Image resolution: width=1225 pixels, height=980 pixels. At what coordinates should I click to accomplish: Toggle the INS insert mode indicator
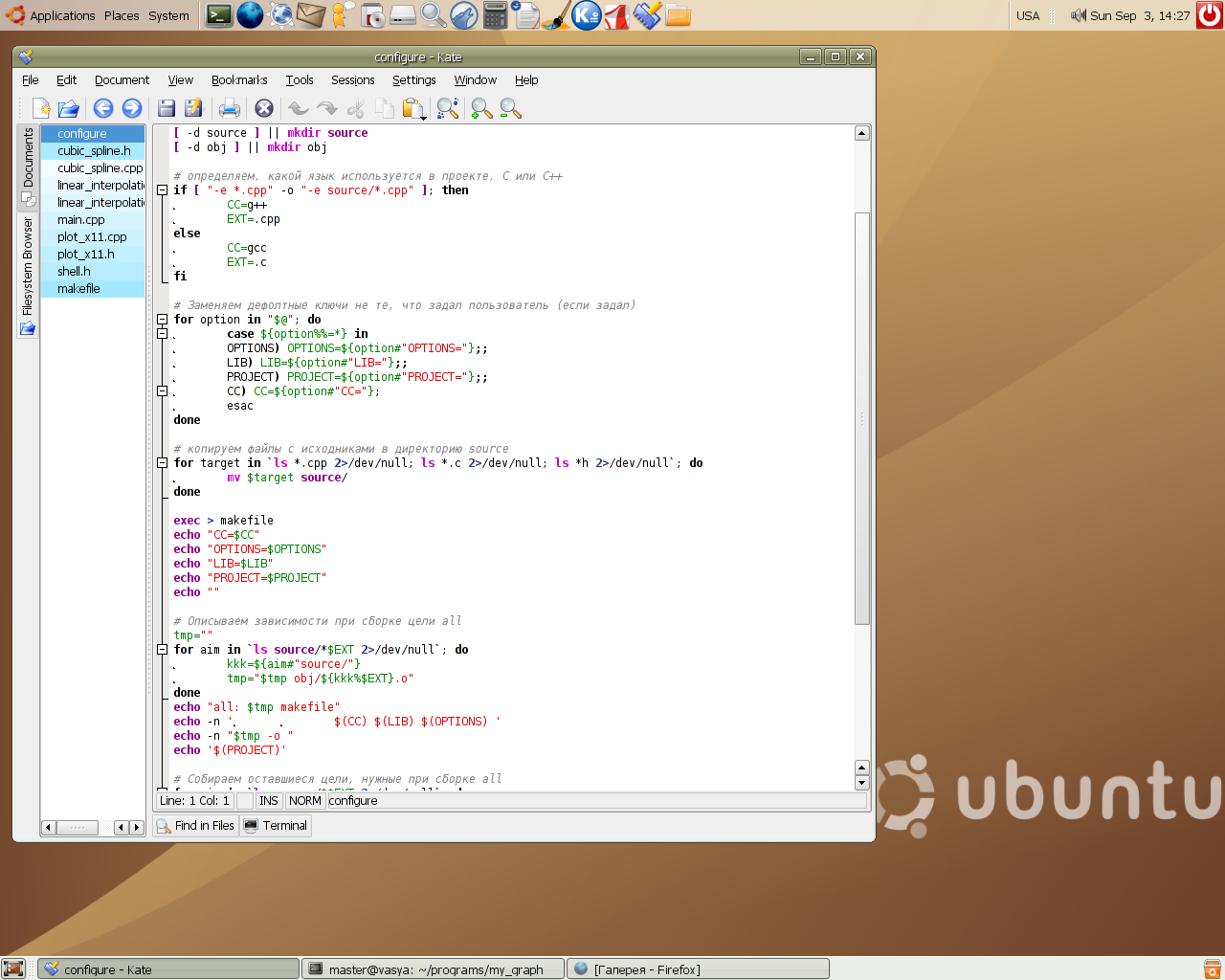269,801
